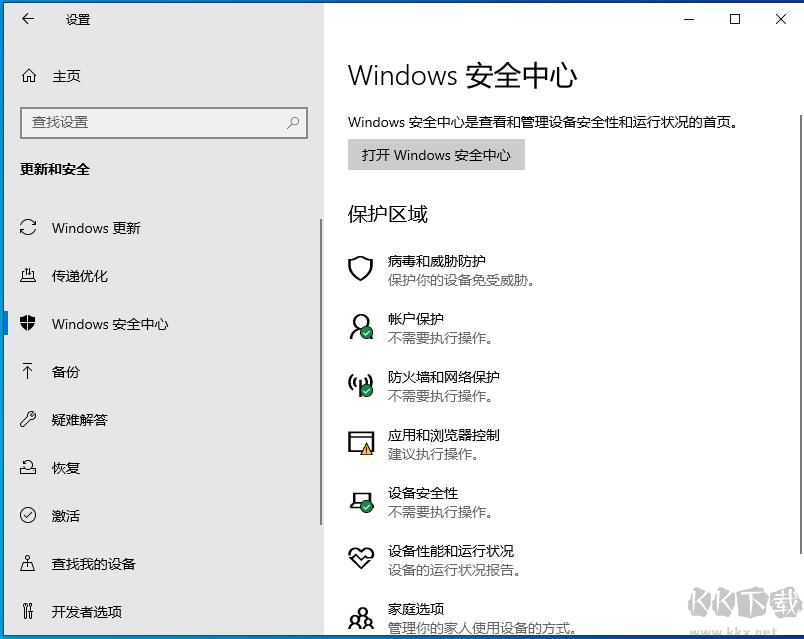Viewport: 804px width, 639px height.
Task: Click the 保护区域 heading
Action: click(388, 214)
